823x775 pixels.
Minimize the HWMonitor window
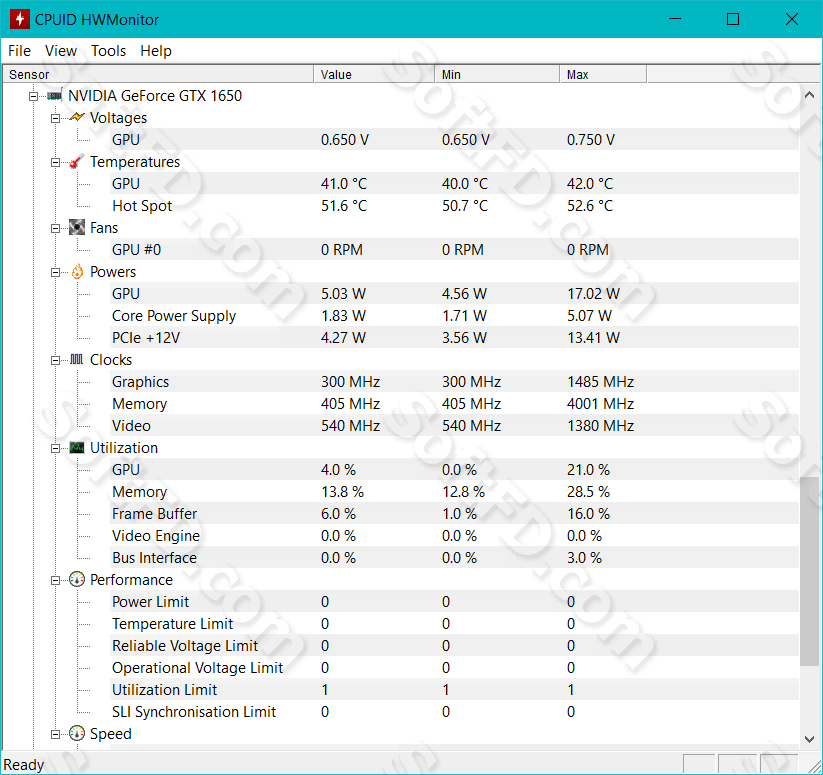675,19
